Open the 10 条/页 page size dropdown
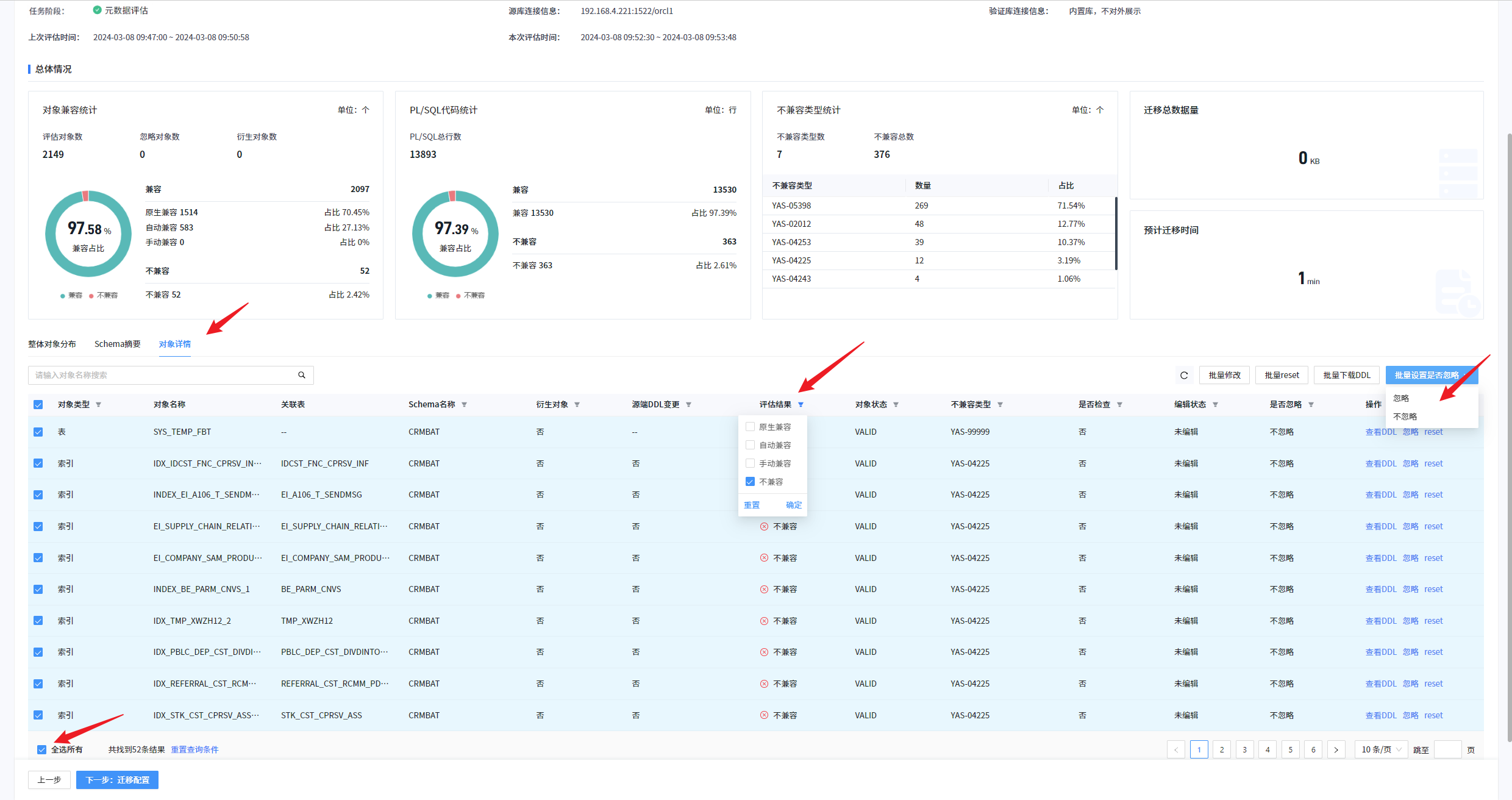Screen dimensions: 1512x800 click(1381, 749)
